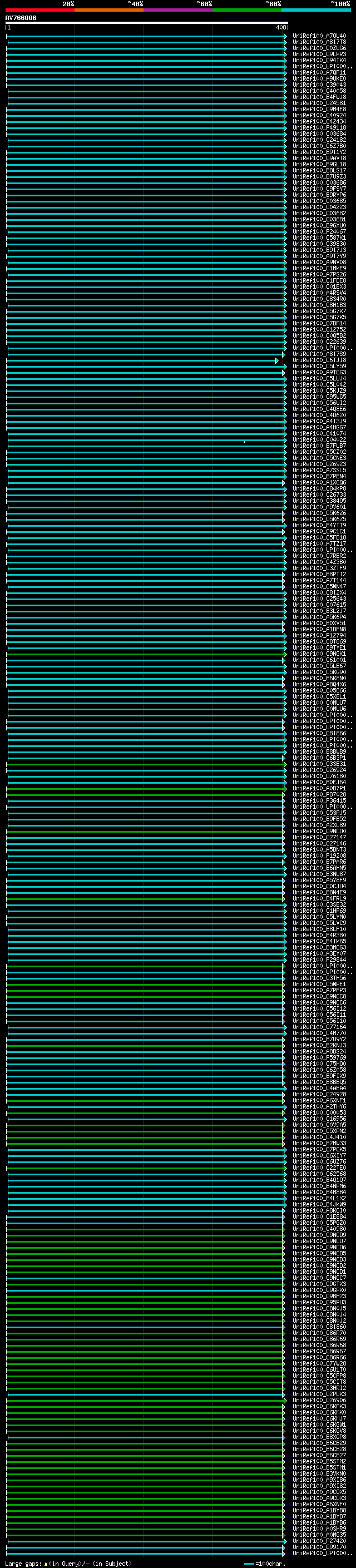Click the label UniRef100_B9GXU0

point(319,225)
